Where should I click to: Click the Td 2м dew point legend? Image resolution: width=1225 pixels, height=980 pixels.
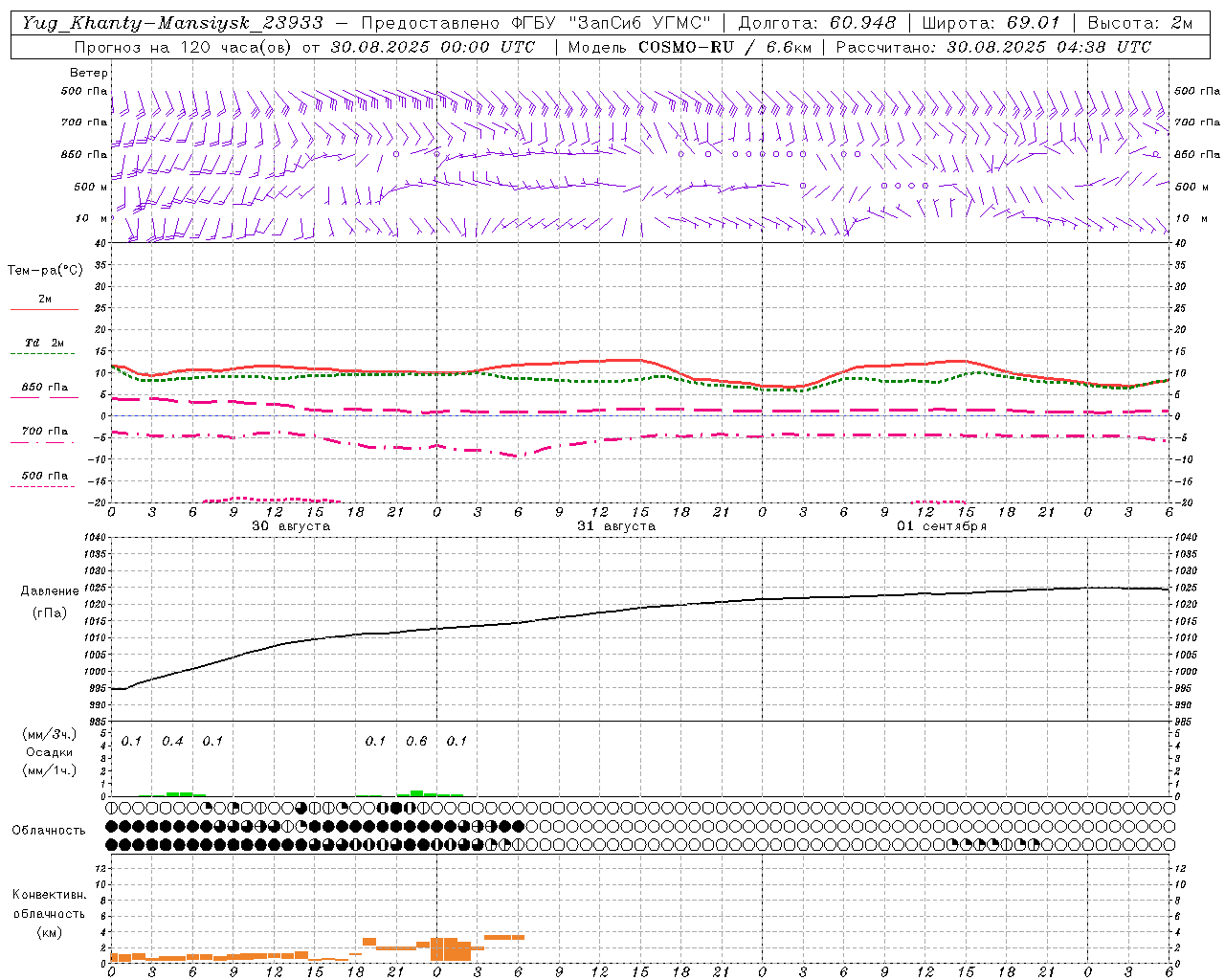[x=44, y=346]
